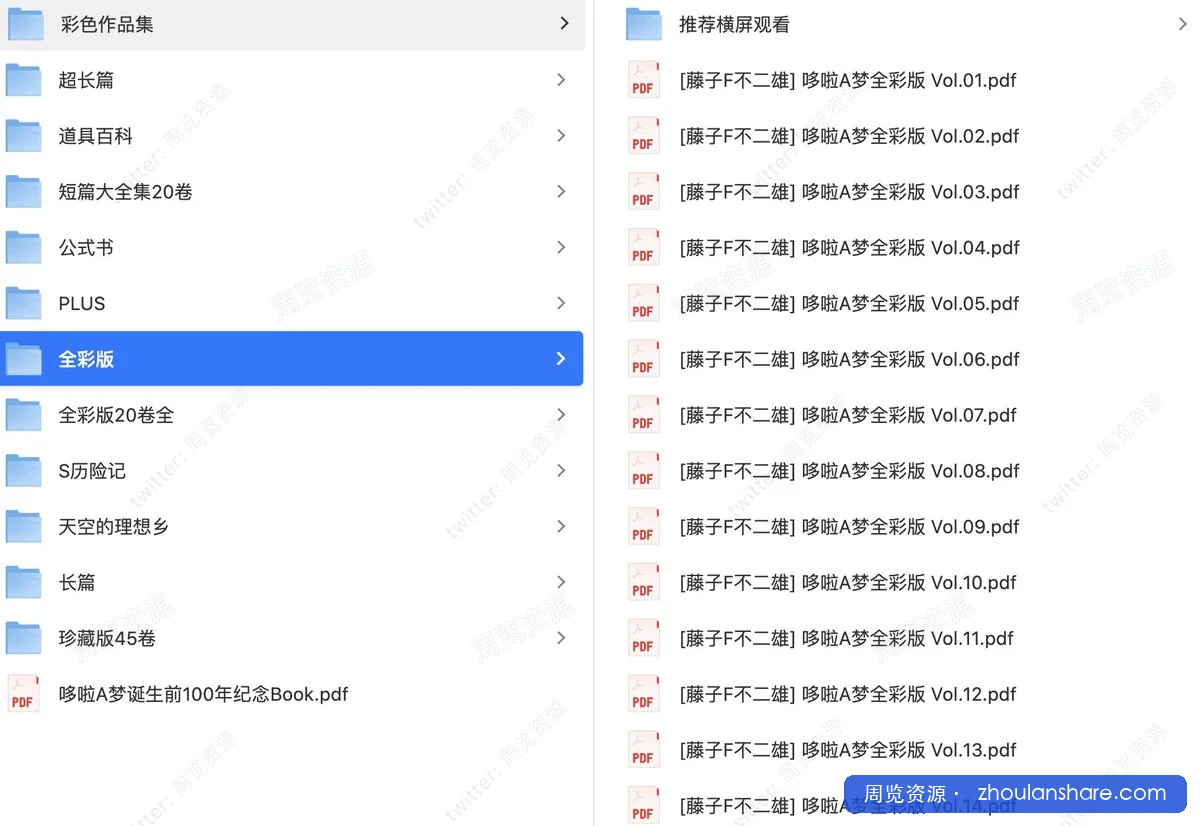Select file name 哆啦A梦全彩版 Vol.09.pdf
This screenshot has height=826, width=1200.
pos(849,527)
